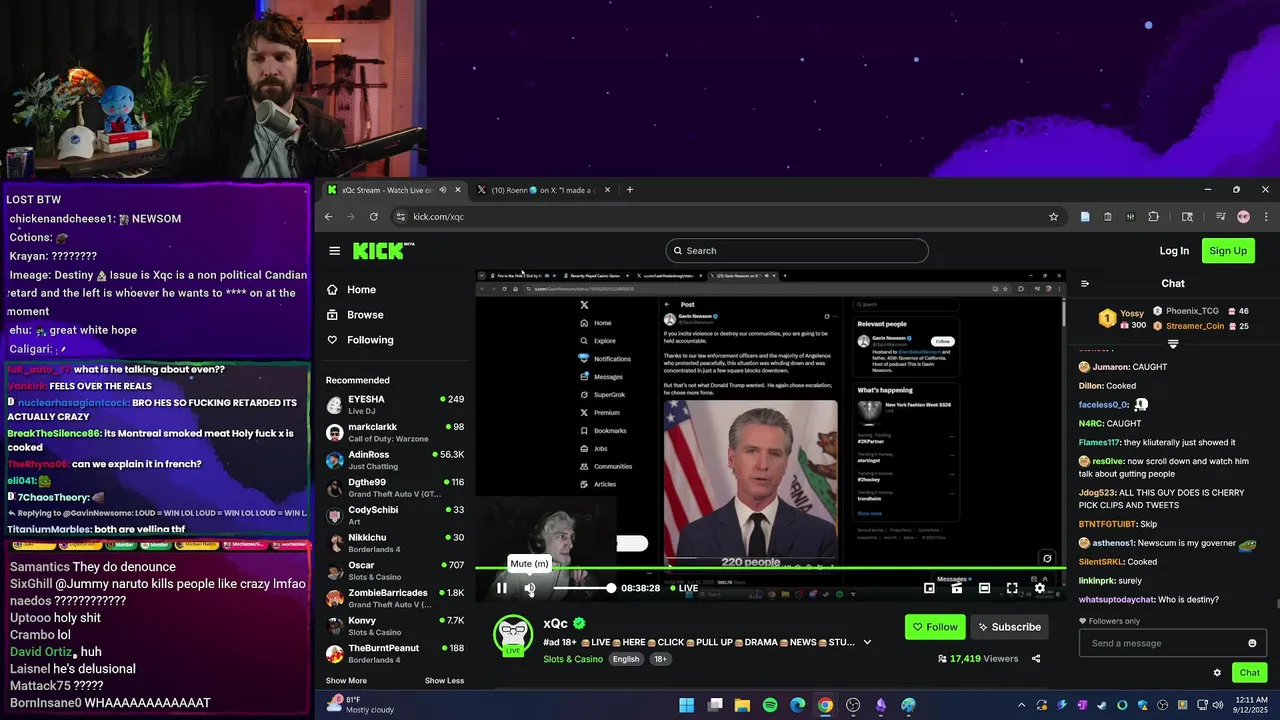Open Home in Kick sidebar

(361, 290)
